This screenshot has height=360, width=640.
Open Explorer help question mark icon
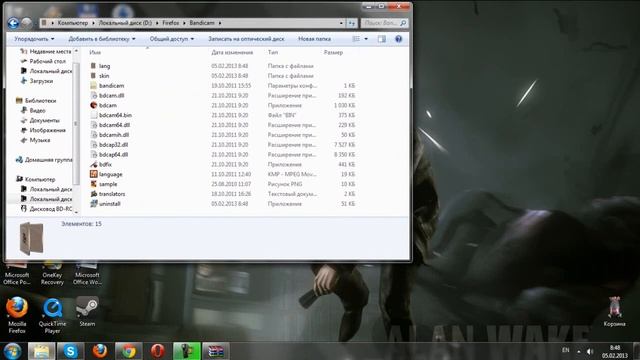pos(398,39)
